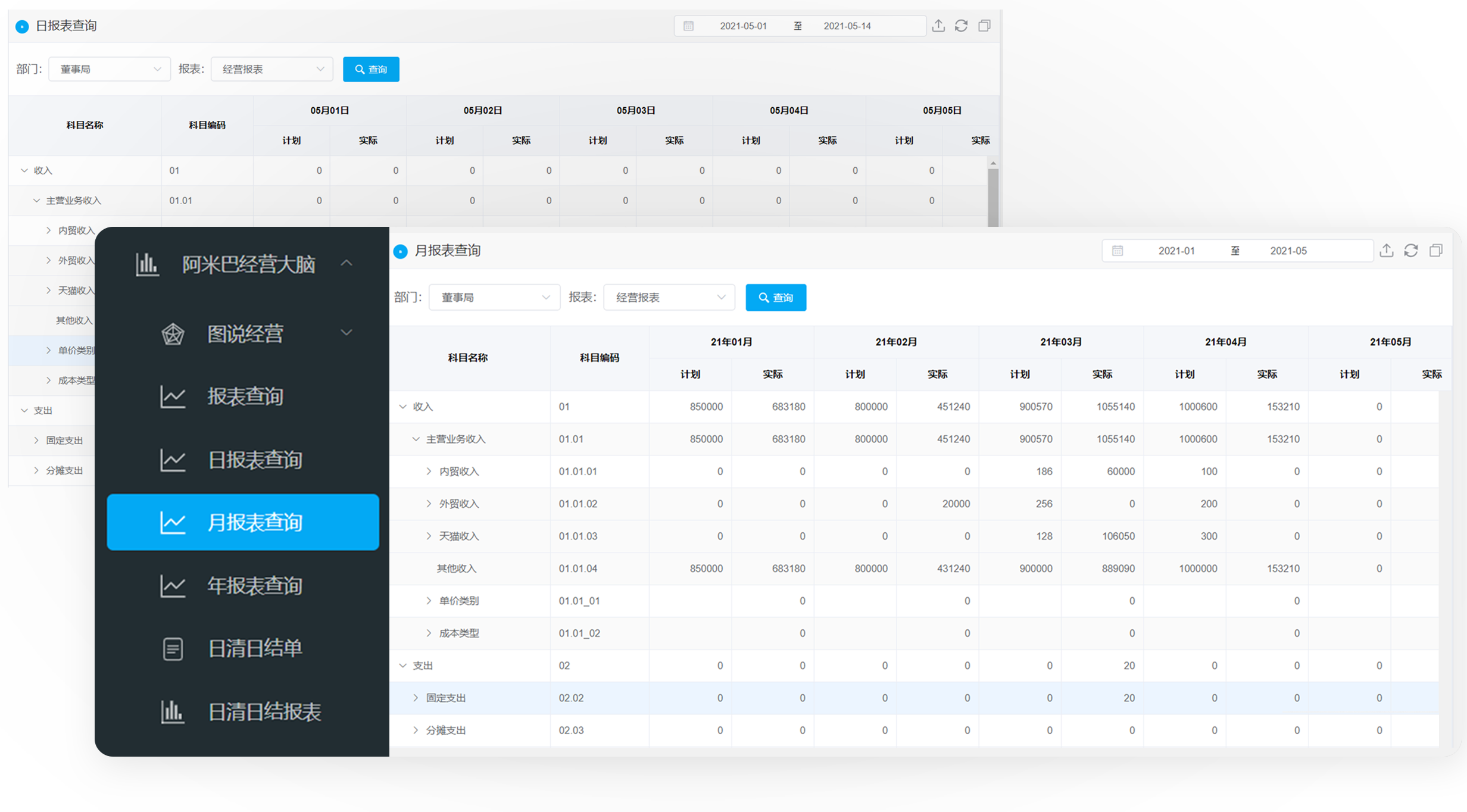Collapse the 收入 row in monthly table

coord(402,407)
